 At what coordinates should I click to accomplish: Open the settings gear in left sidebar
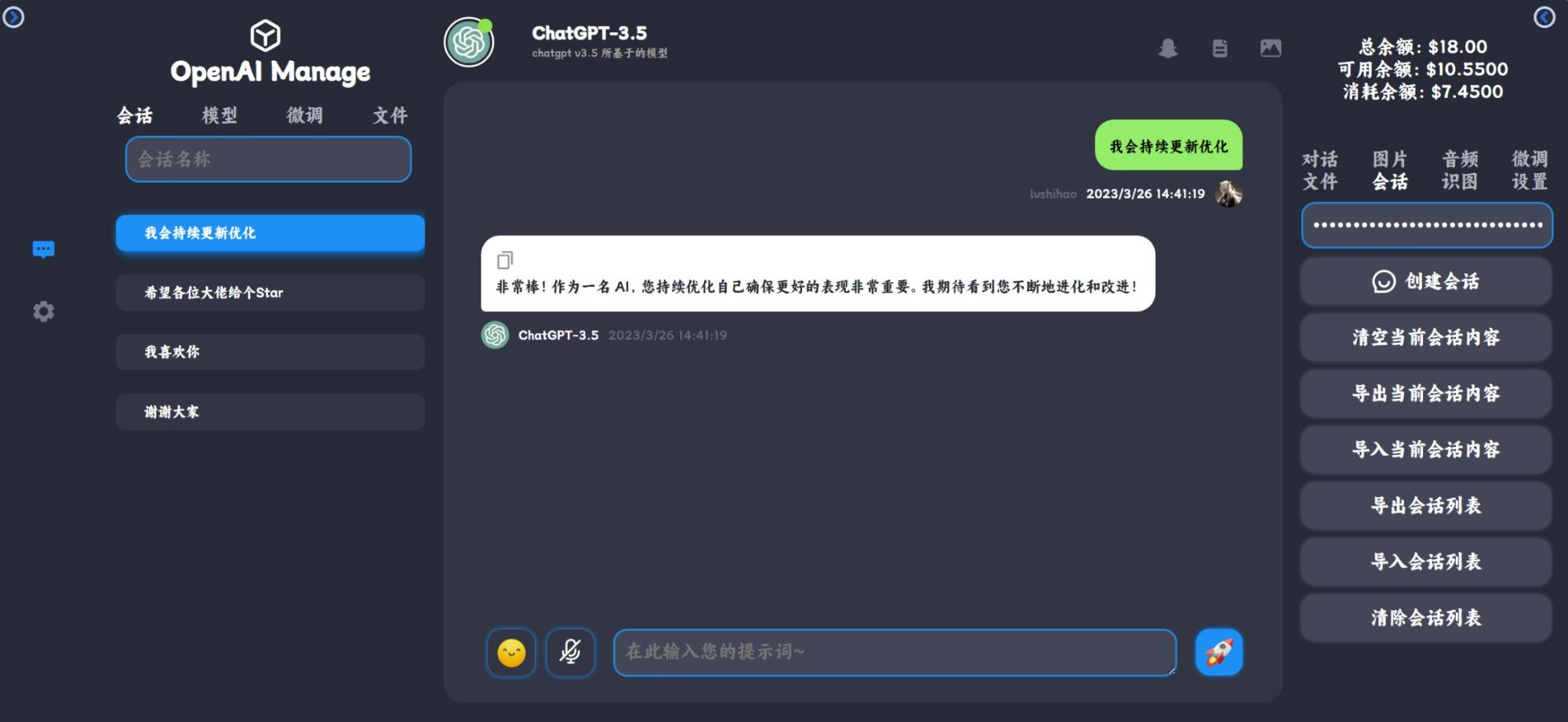[x=43, y=311]
